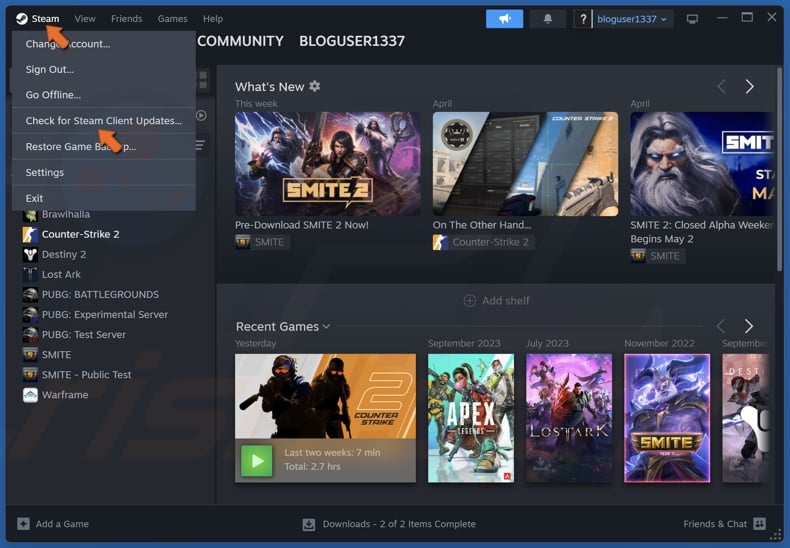790x548 pixels.
Task: Click the Lost Ark game icon in sidebar
Action: pos(30,275)
